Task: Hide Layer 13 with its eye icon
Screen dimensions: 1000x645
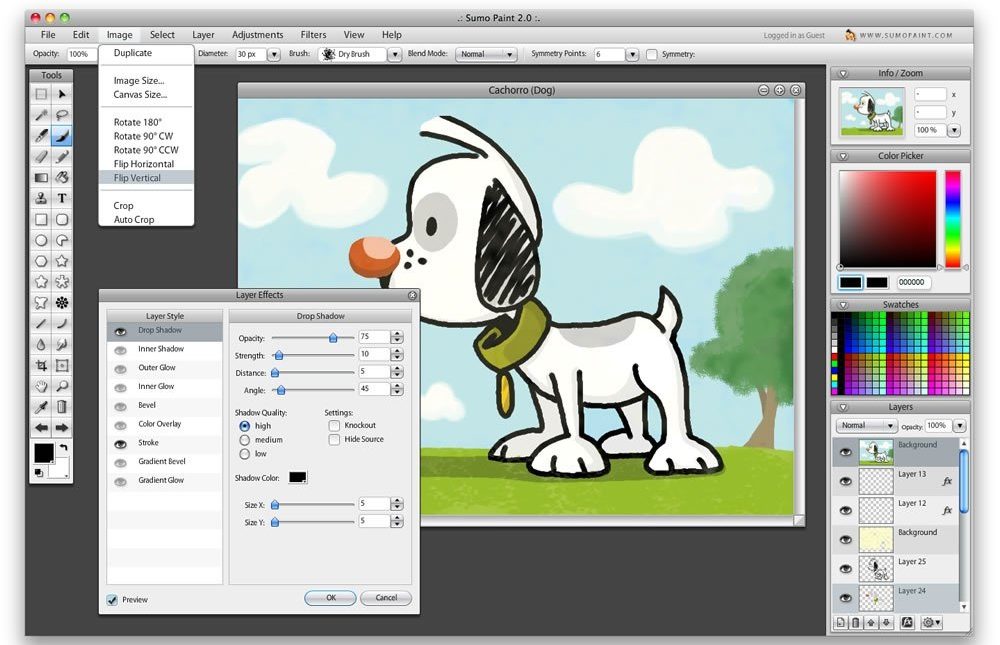Action: (x=846, y=481)
